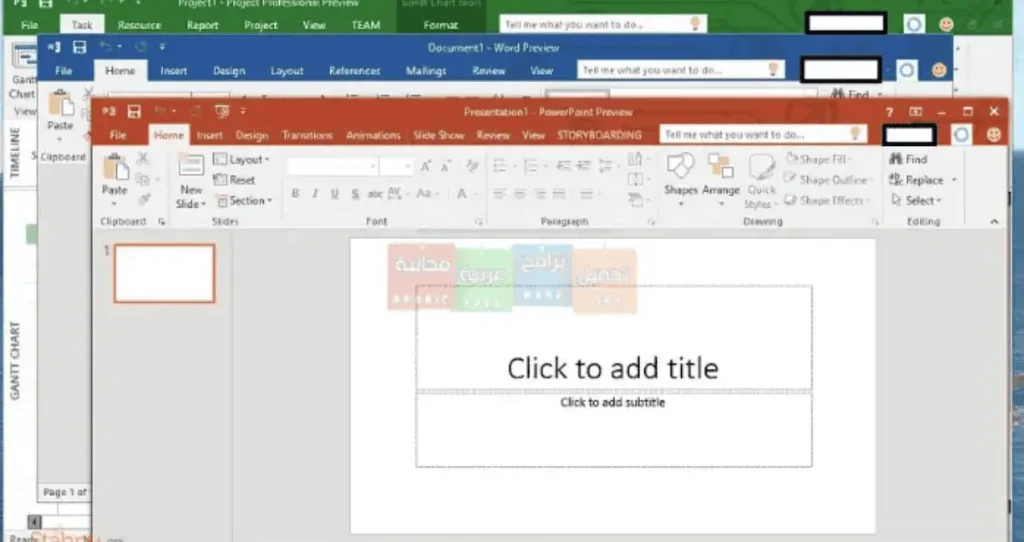Image resolution: width=1024 pixels, height=542 pixels.
Task: Click the Increase List Level indent icon
Action: click(x=583, y=167)
